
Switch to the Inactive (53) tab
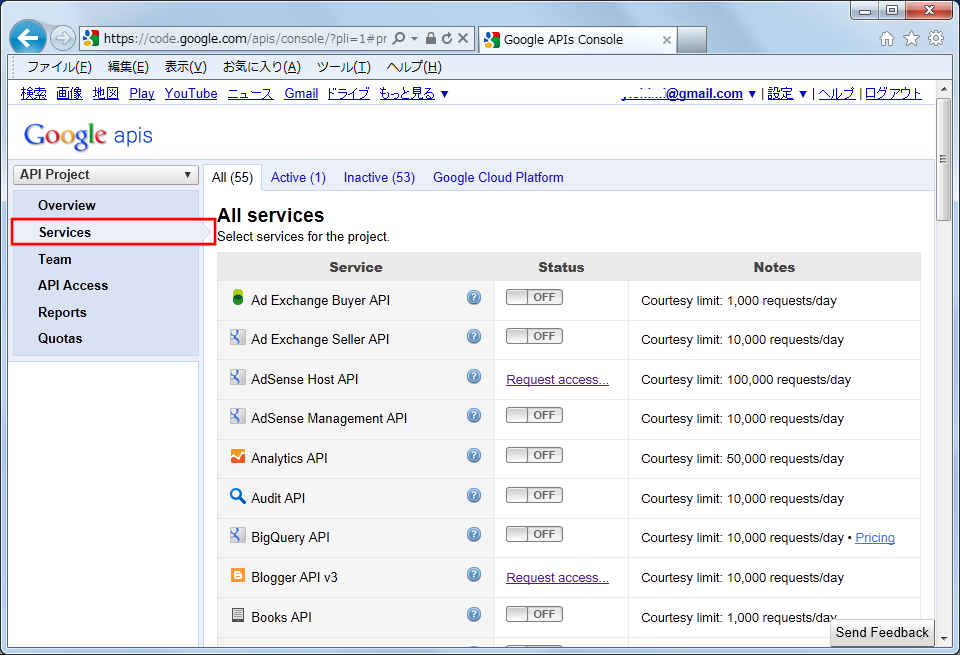click(x=379, y=178)
